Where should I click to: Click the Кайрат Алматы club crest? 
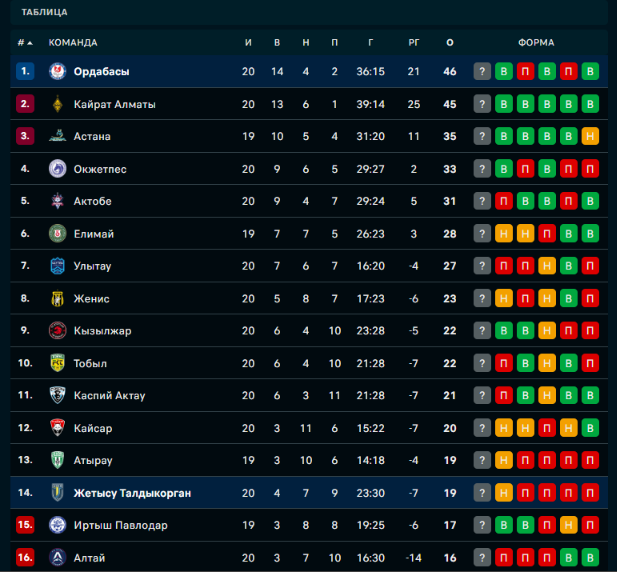click(57, 104)
